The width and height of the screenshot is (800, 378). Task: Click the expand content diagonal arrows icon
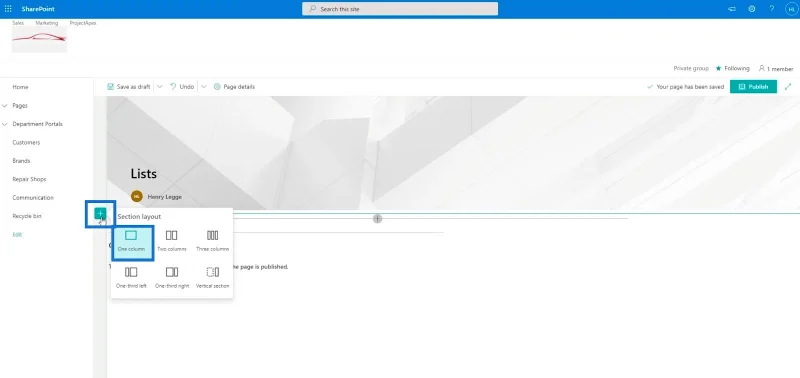point(788,87)
